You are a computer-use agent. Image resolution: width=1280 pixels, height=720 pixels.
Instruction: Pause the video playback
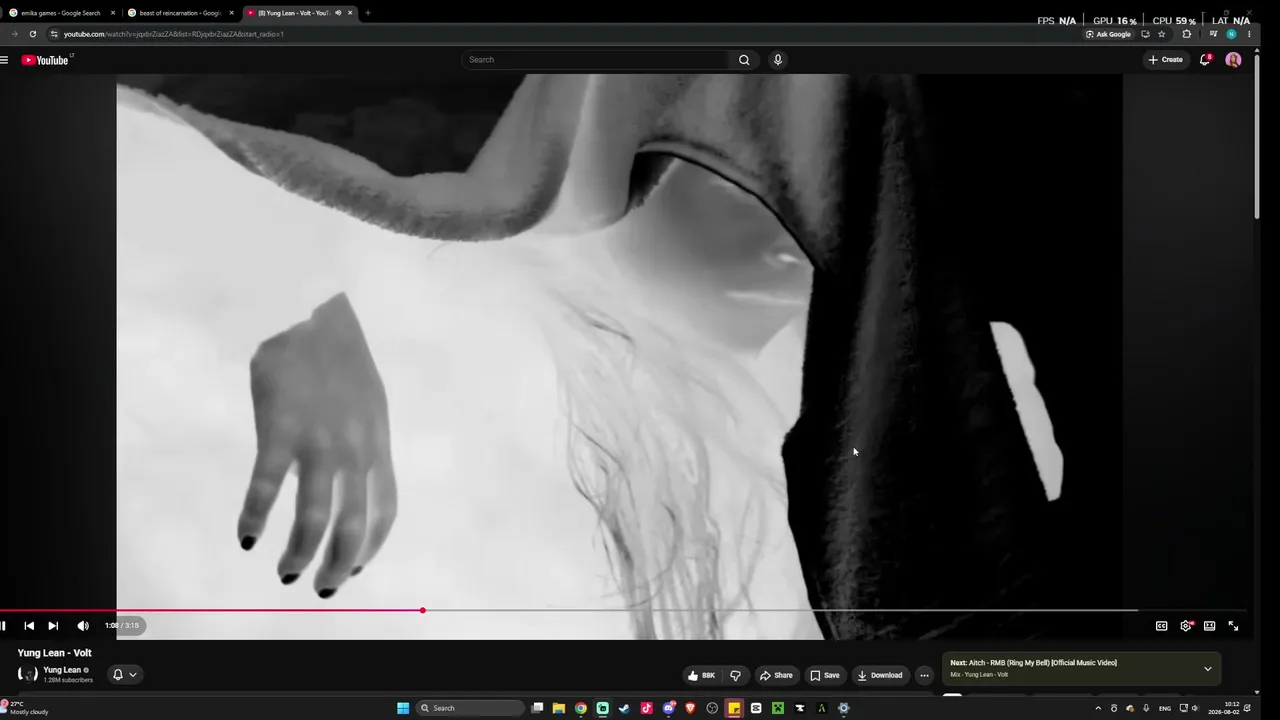(x=4, y=626)
